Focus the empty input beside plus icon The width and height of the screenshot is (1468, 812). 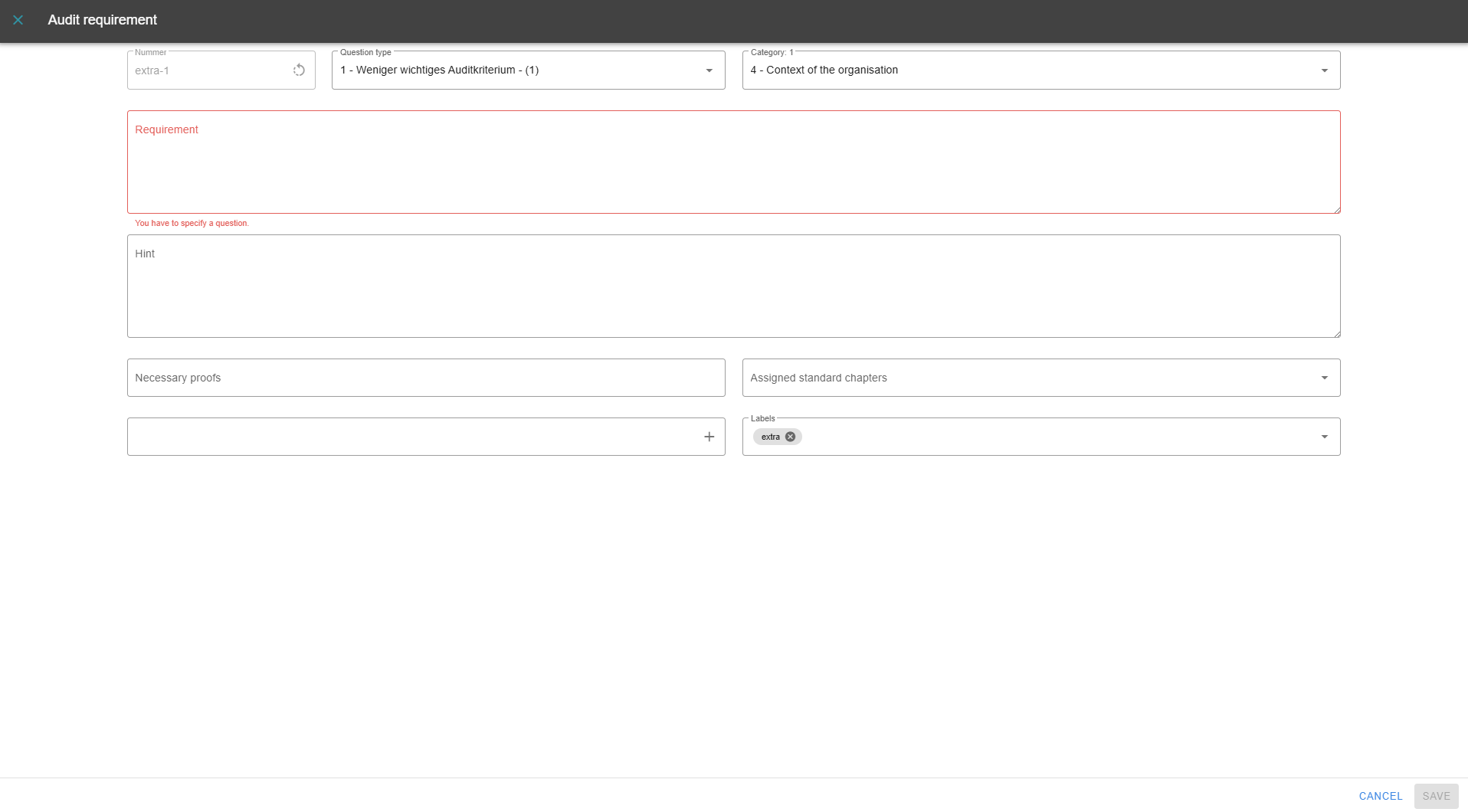pos(414,437)
